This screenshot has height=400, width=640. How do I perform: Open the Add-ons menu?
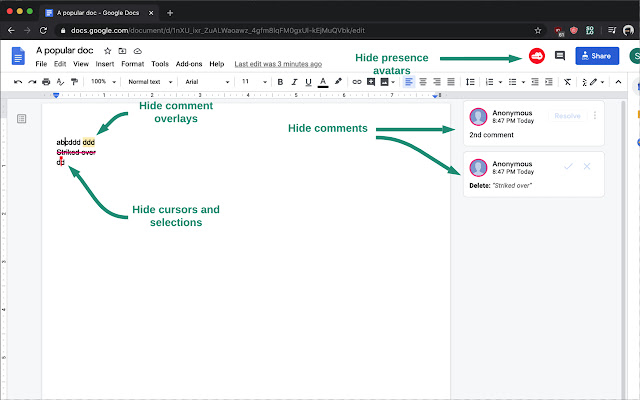pyautogui.click(x=188, y=63)
